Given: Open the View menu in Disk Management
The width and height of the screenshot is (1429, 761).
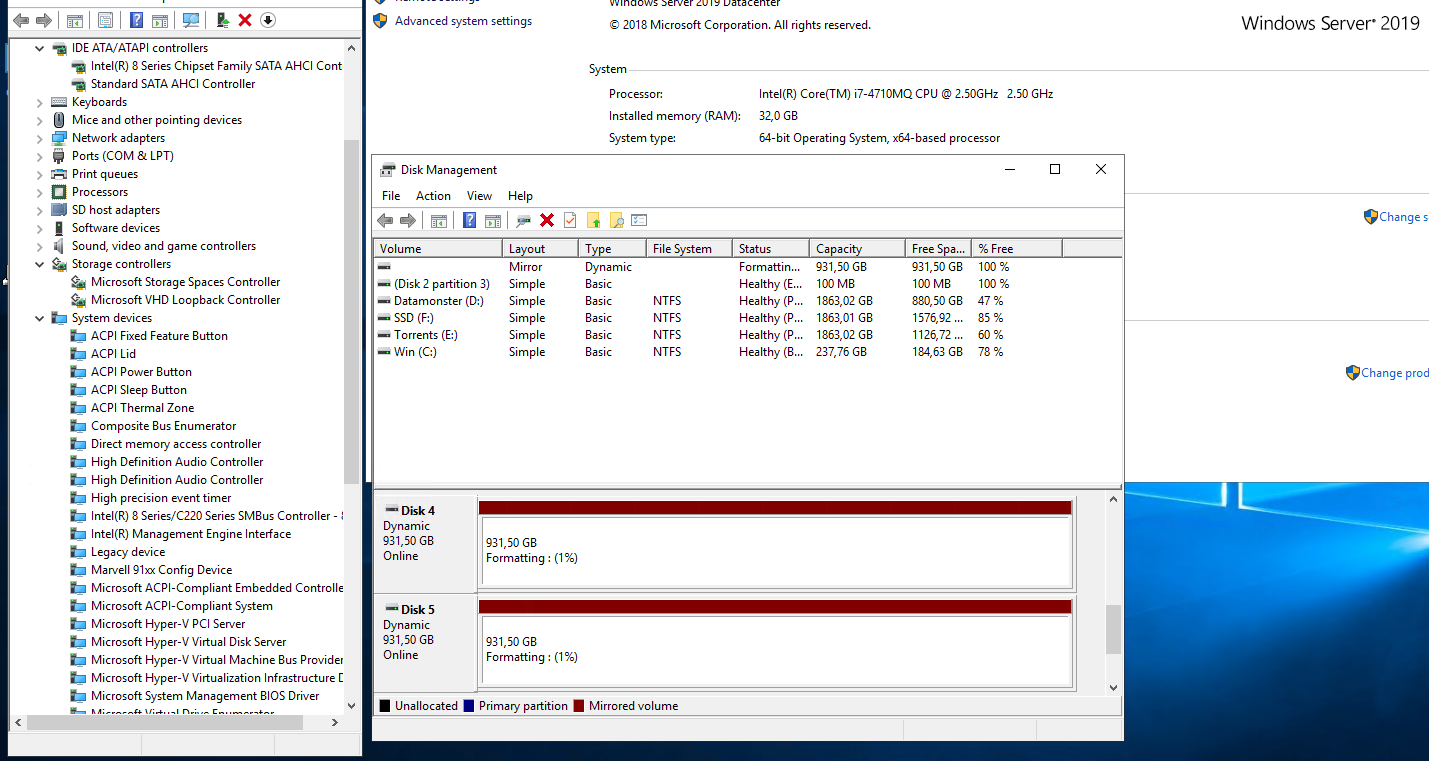Looking at the screenshot, I should (479, 196).
